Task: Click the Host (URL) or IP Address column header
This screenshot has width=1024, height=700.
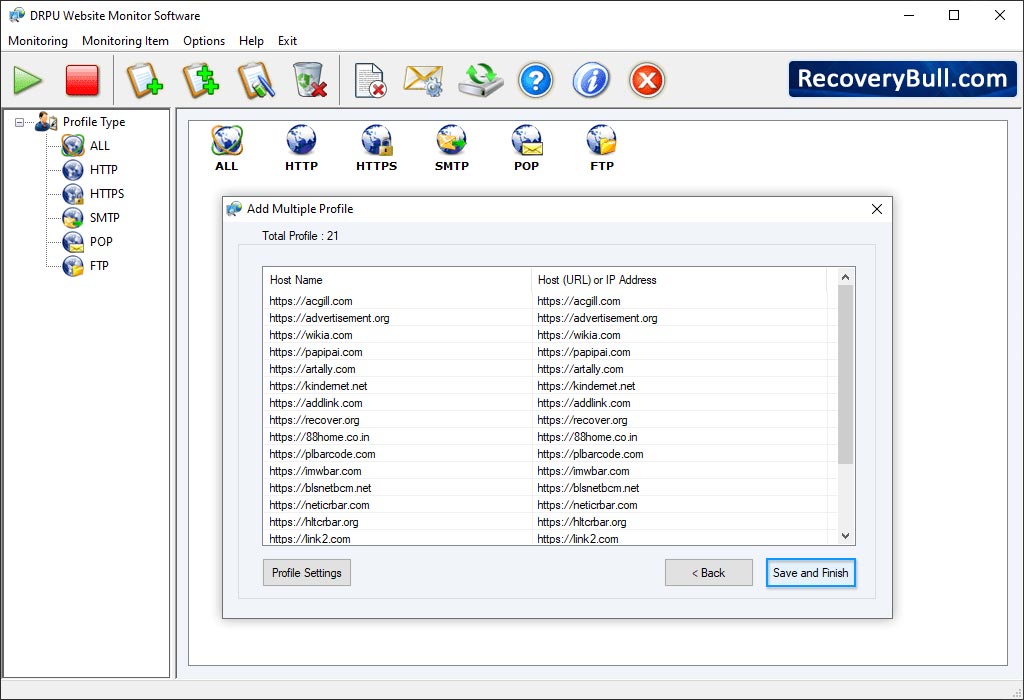Action: [x=679, y=280]
